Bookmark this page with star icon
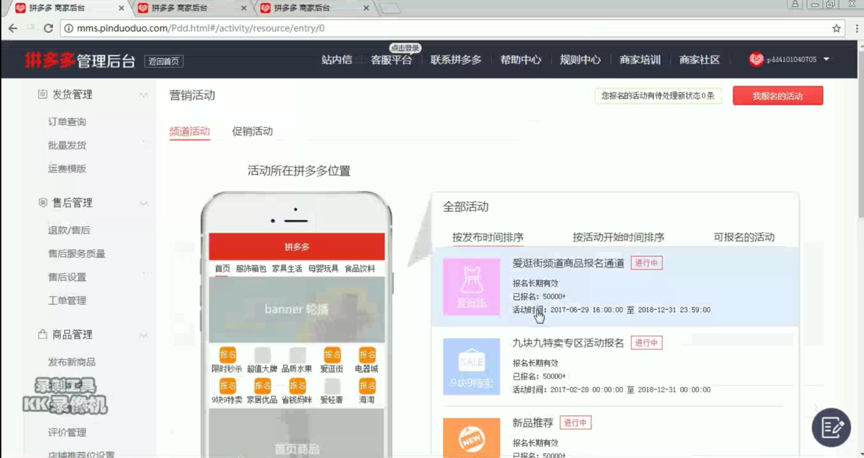Image resolution: width=864 pixels, height=458 pixels. (x=836, y=28)
